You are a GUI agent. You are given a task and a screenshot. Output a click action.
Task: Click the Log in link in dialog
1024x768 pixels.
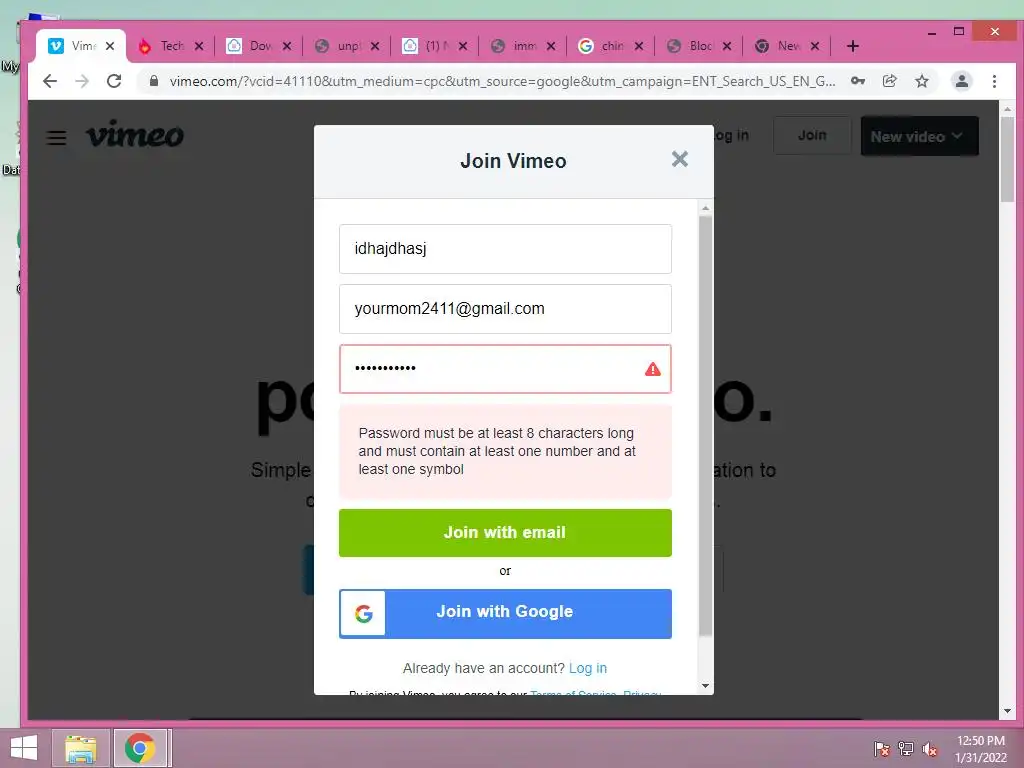(x=588, y=668)
